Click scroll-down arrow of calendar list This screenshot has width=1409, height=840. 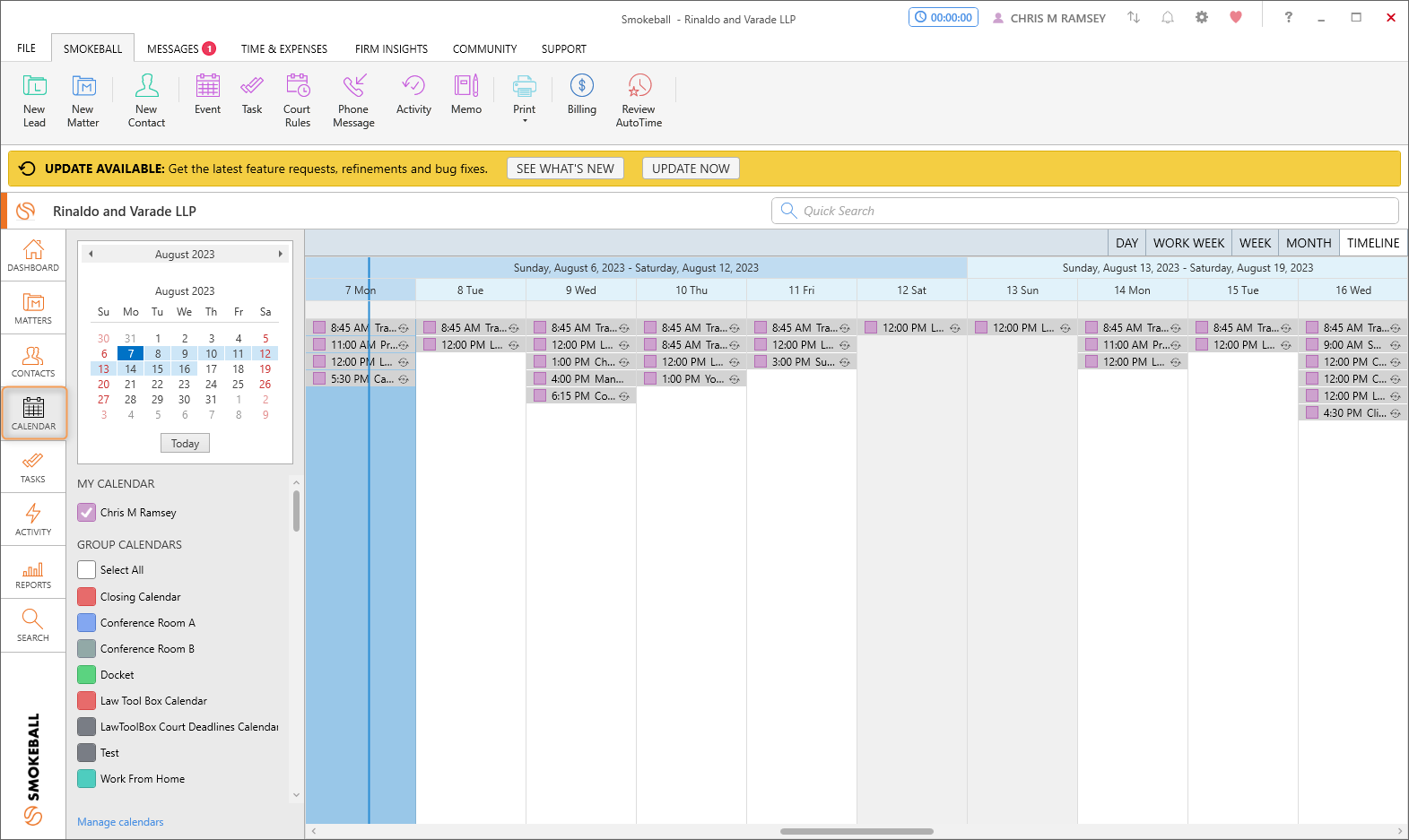296,795
